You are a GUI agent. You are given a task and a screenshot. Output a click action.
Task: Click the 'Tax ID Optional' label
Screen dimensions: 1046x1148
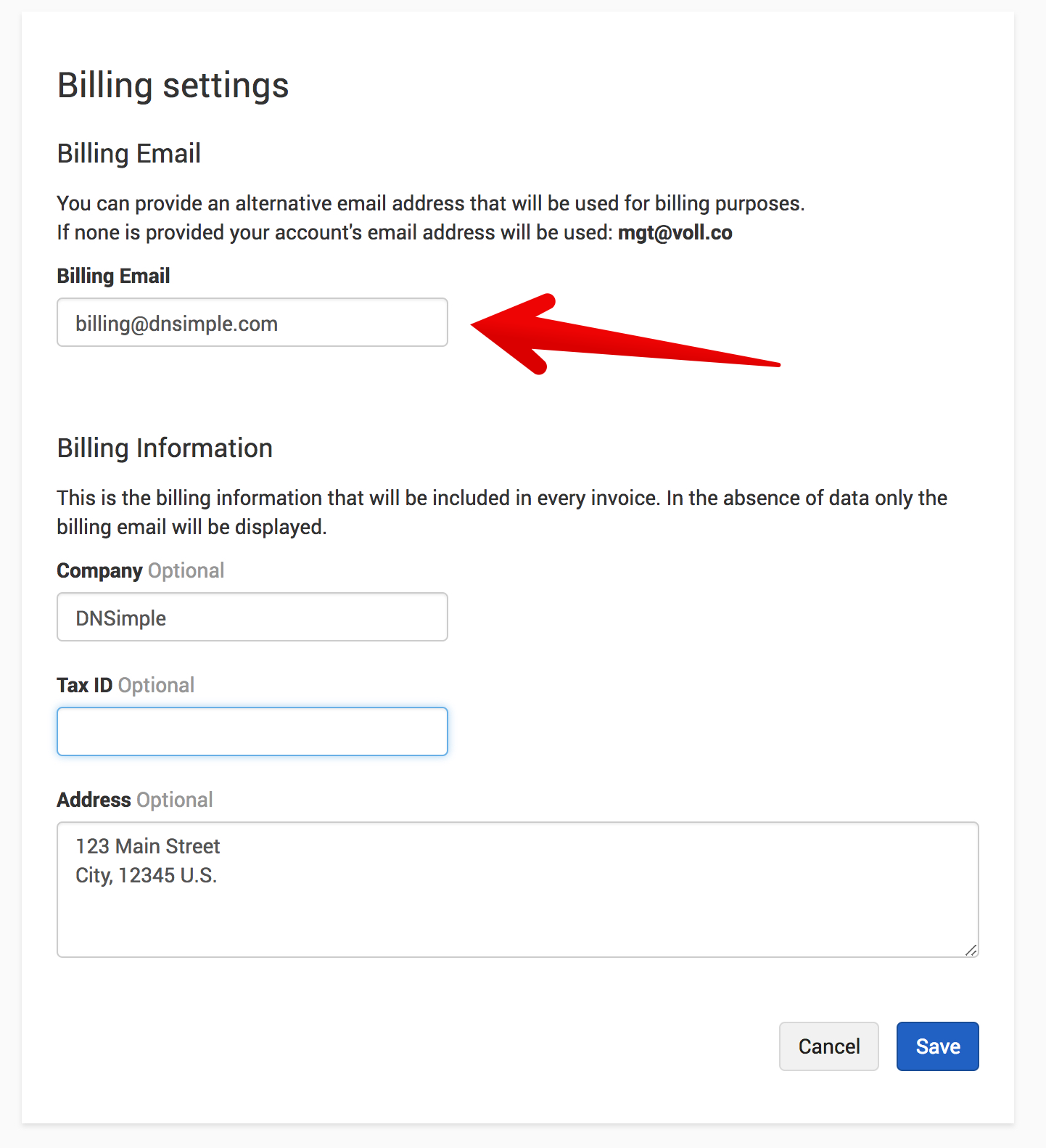point(125,685)
